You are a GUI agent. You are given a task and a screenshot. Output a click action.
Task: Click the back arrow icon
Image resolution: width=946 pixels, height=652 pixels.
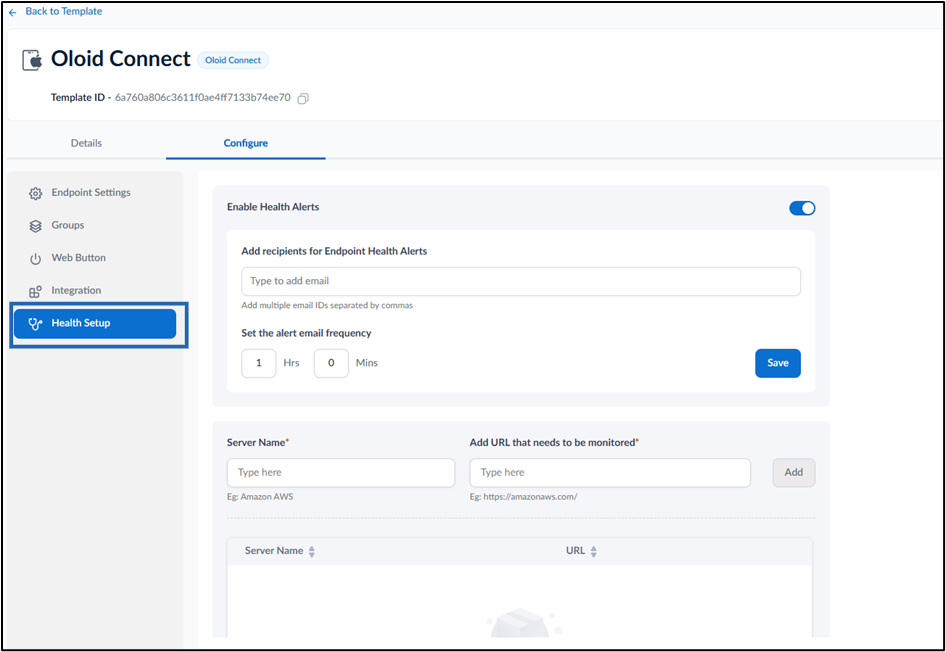click(13, 12)
